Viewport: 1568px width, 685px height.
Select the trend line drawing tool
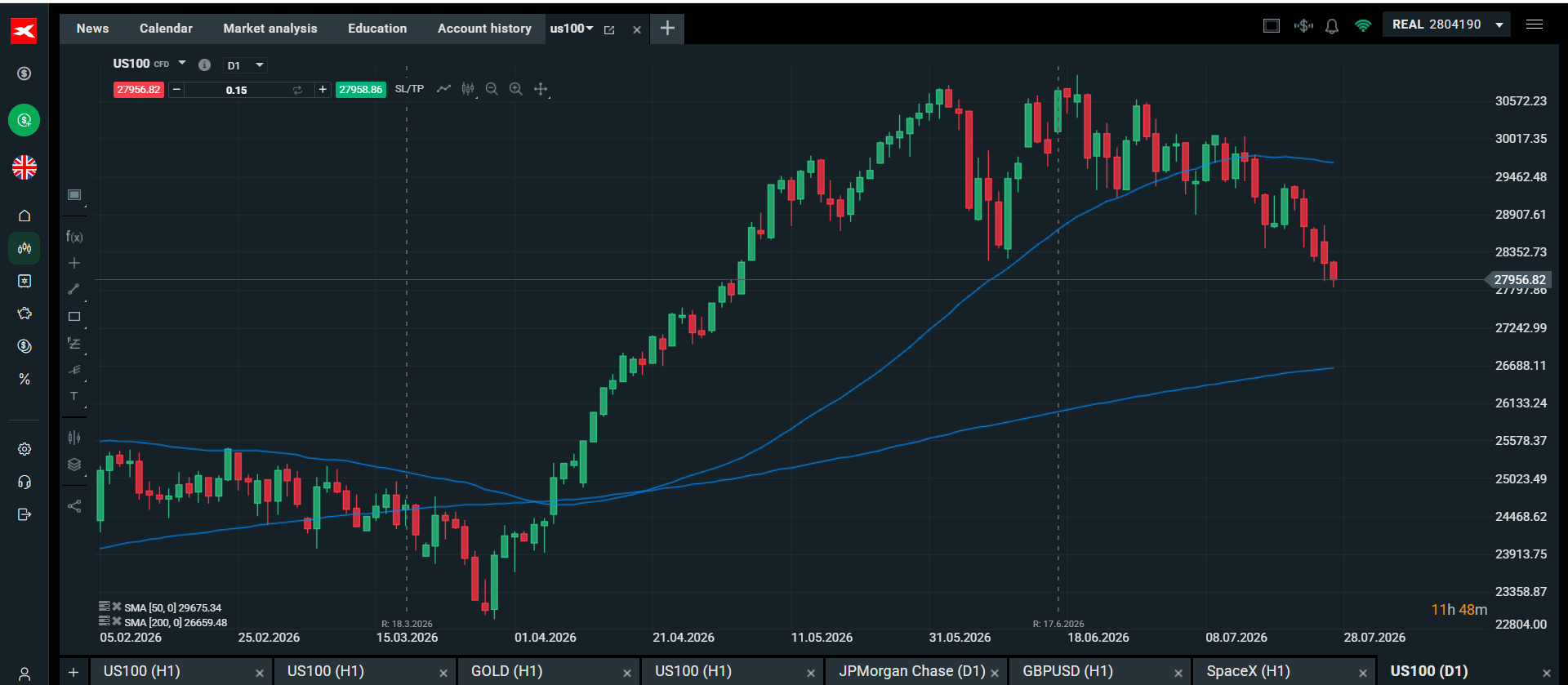tap(74, 289)
